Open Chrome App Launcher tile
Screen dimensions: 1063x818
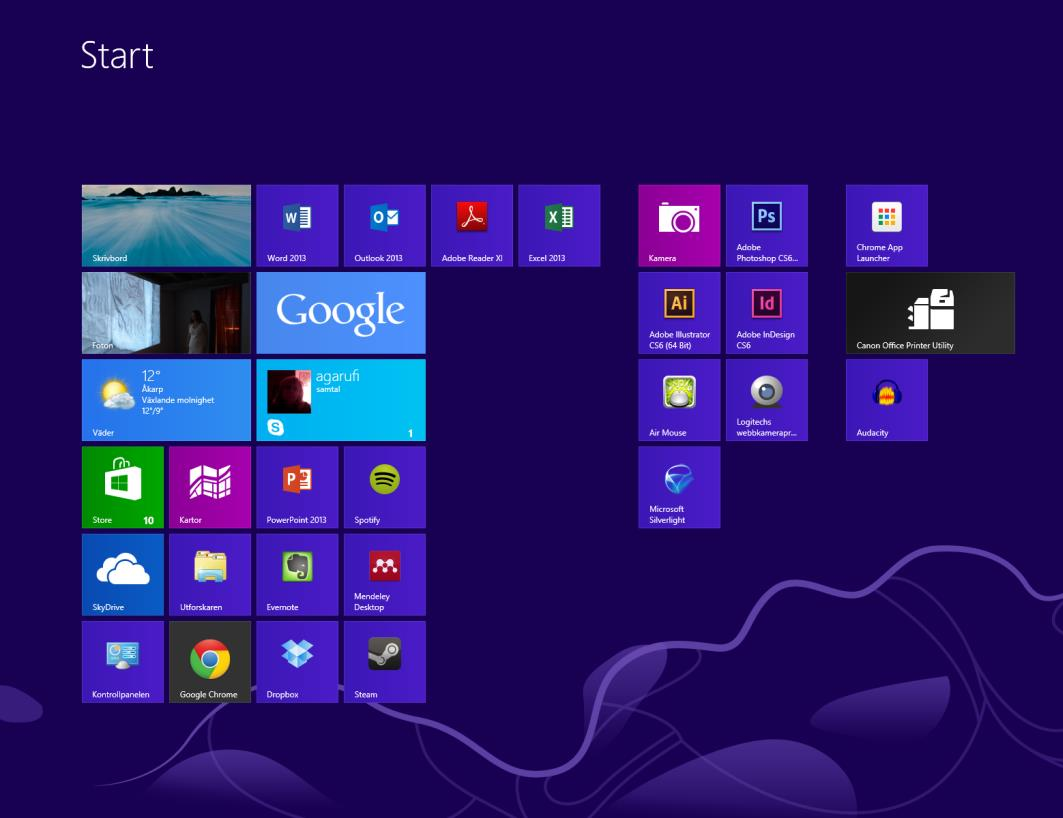coord(887,226)
